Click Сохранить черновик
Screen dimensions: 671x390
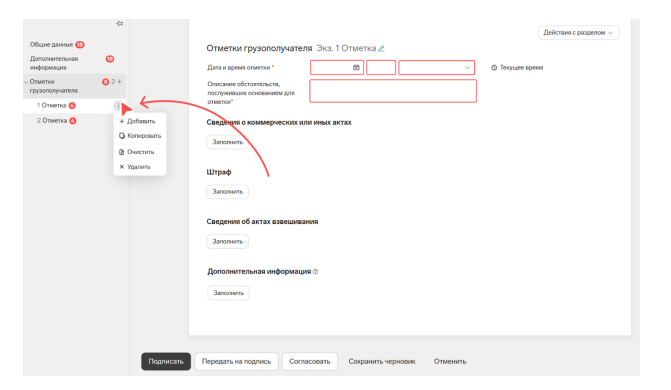[382, 361]
